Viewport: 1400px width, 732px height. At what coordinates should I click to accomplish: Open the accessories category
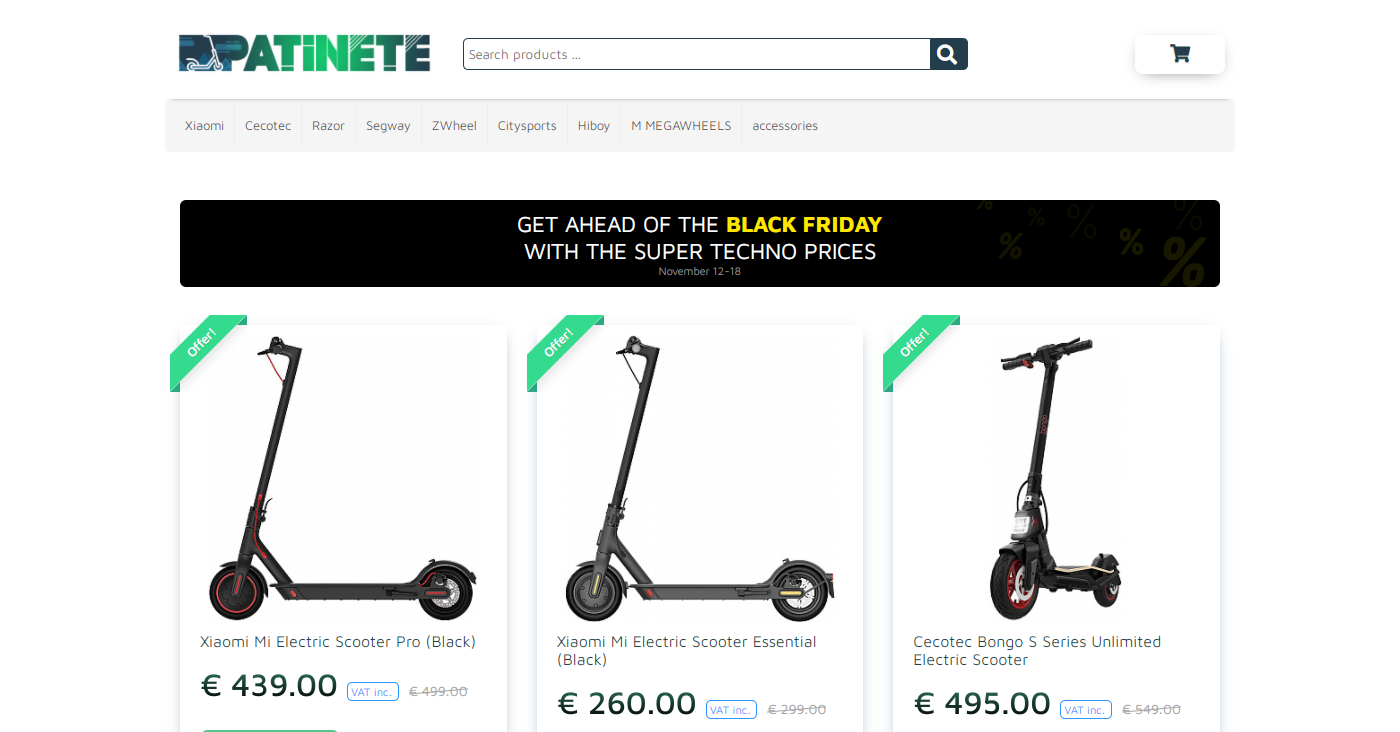[785, 126]
